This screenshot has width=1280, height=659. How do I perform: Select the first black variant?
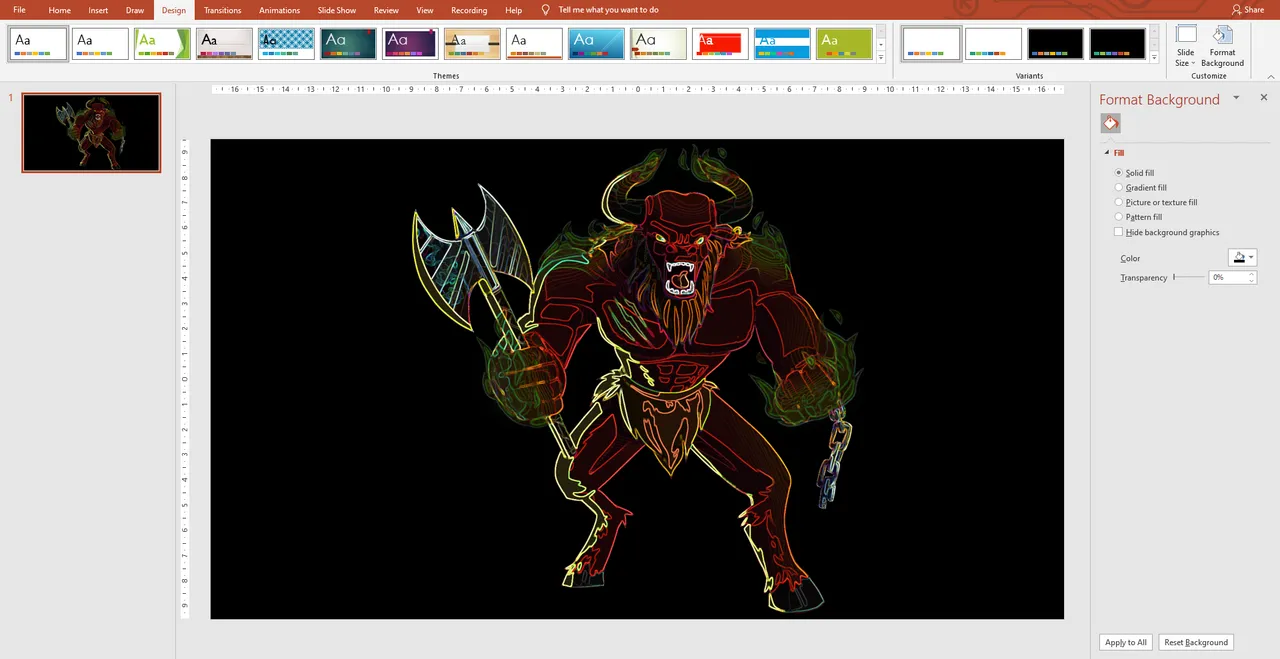coord(1055,43)
